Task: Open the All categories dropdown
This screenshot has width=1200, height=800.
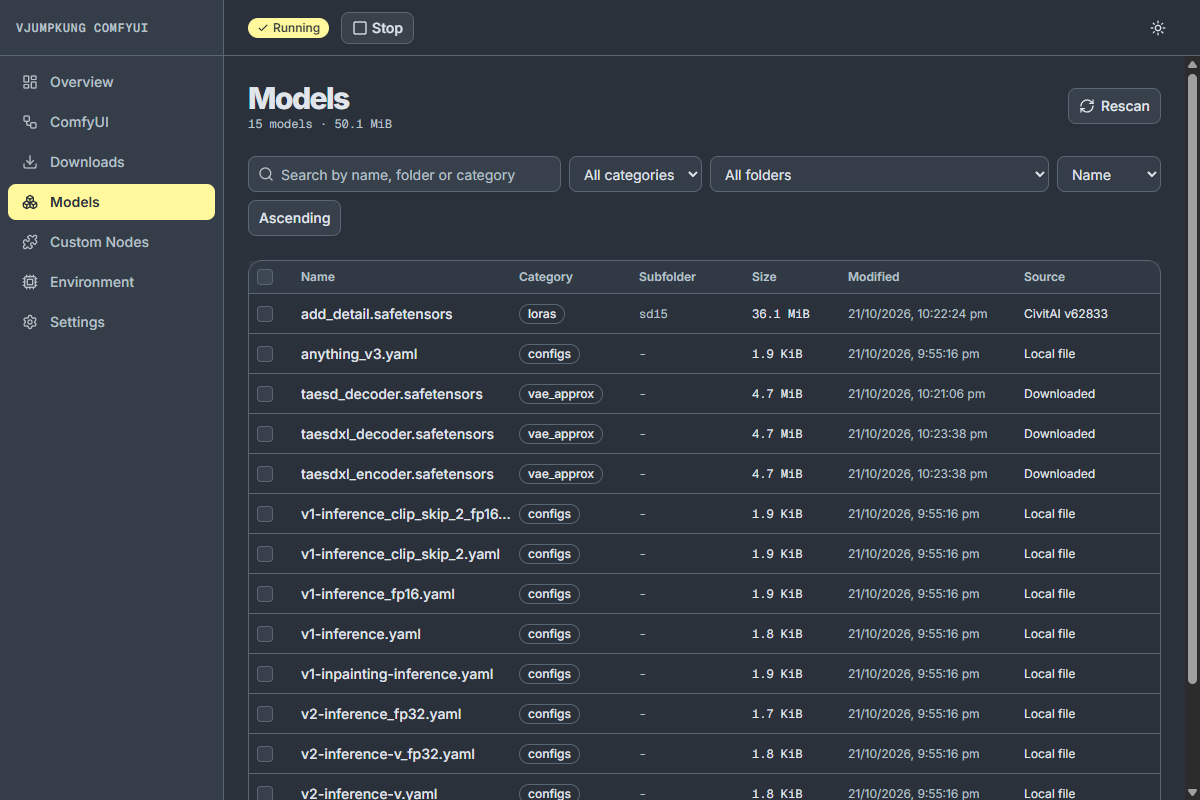Action: tap(635, 174)
